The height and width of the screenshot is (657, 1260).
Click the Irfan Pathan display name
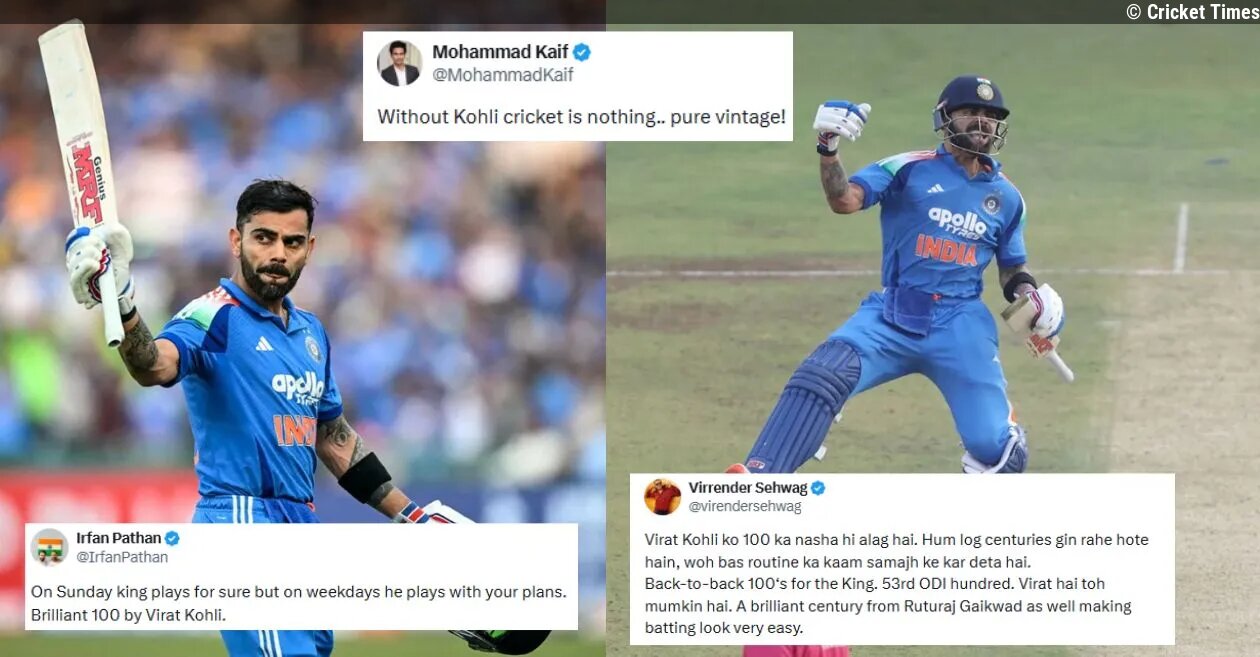[119, 538]
